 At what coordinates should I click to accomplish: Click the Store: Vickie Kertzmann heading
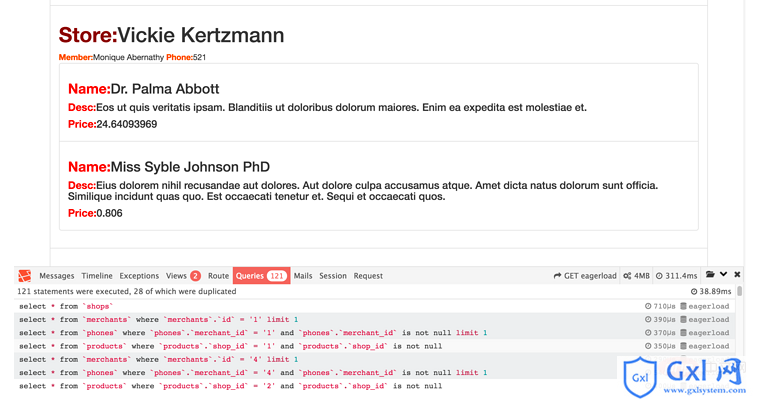(x=171, y=35)
